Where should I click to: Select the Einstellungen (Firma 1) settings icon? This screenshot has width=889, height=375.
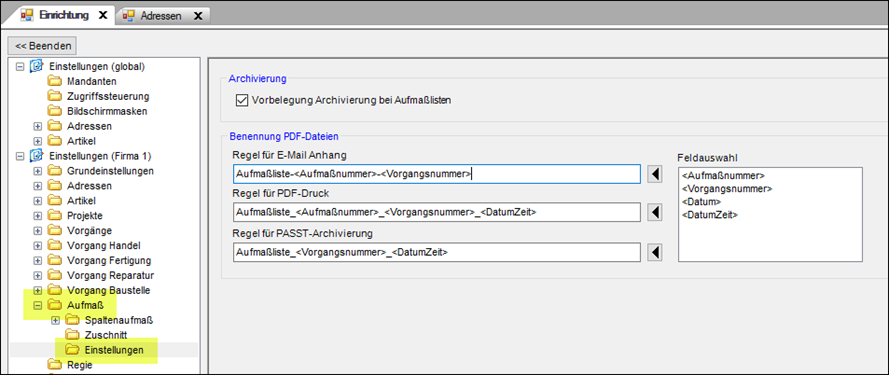(x=36, y=155)
